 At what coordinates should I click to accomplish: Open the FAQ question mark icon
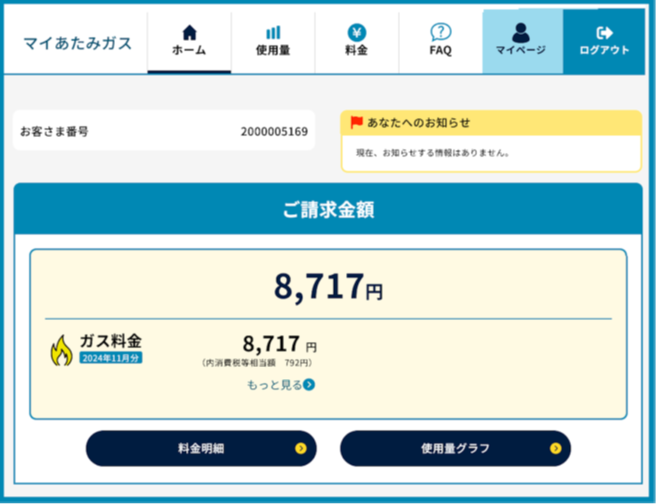click(440, 32)
